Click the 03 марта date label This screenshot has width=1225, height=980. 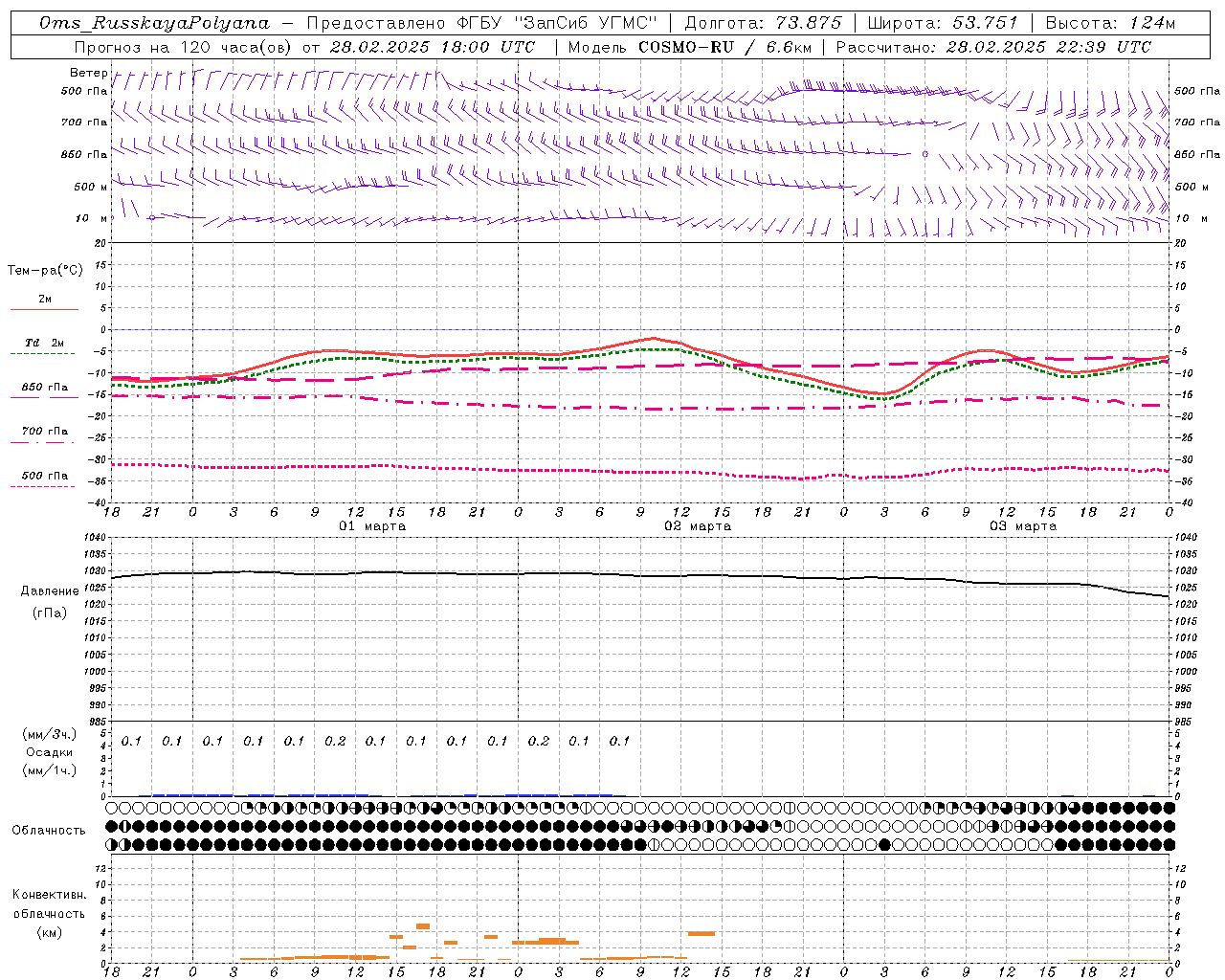click(x=1023, y=526)
